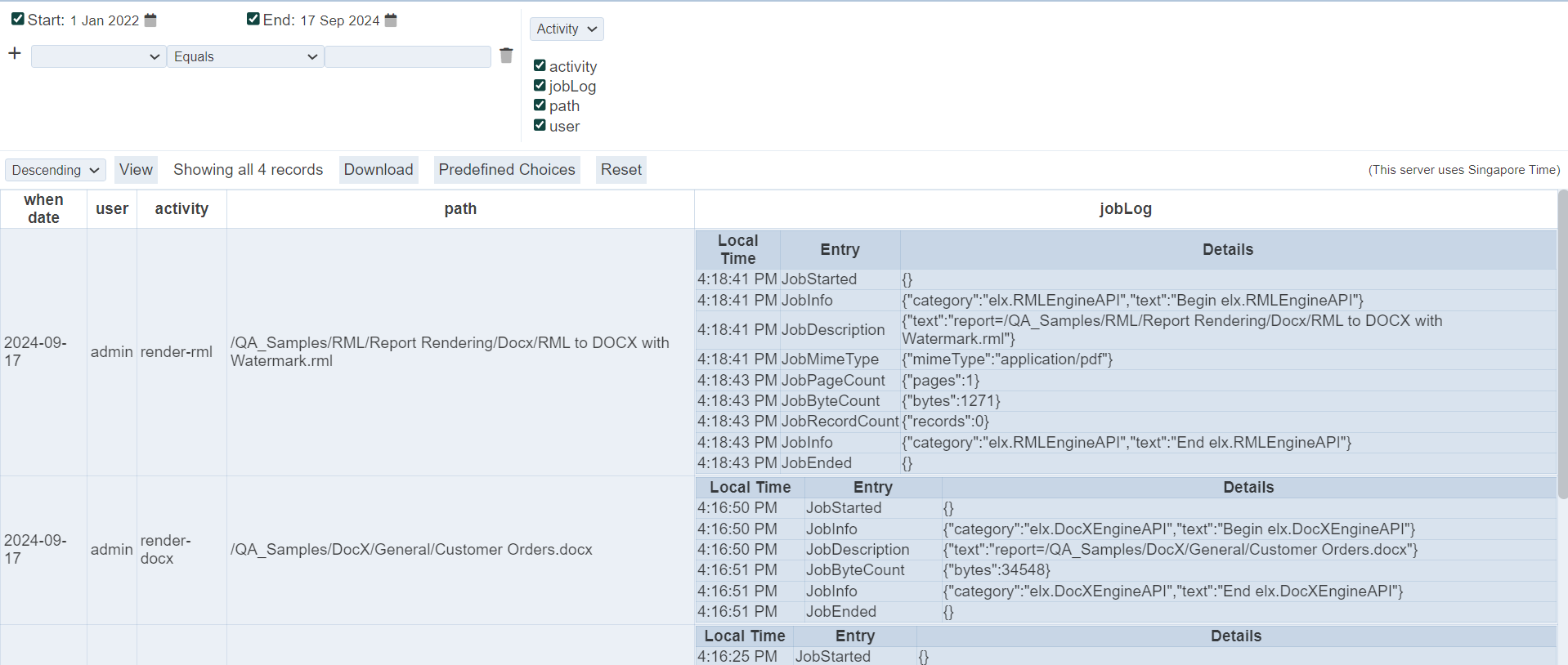Toggle the jobLog column checkbox

tap(540, 86)
